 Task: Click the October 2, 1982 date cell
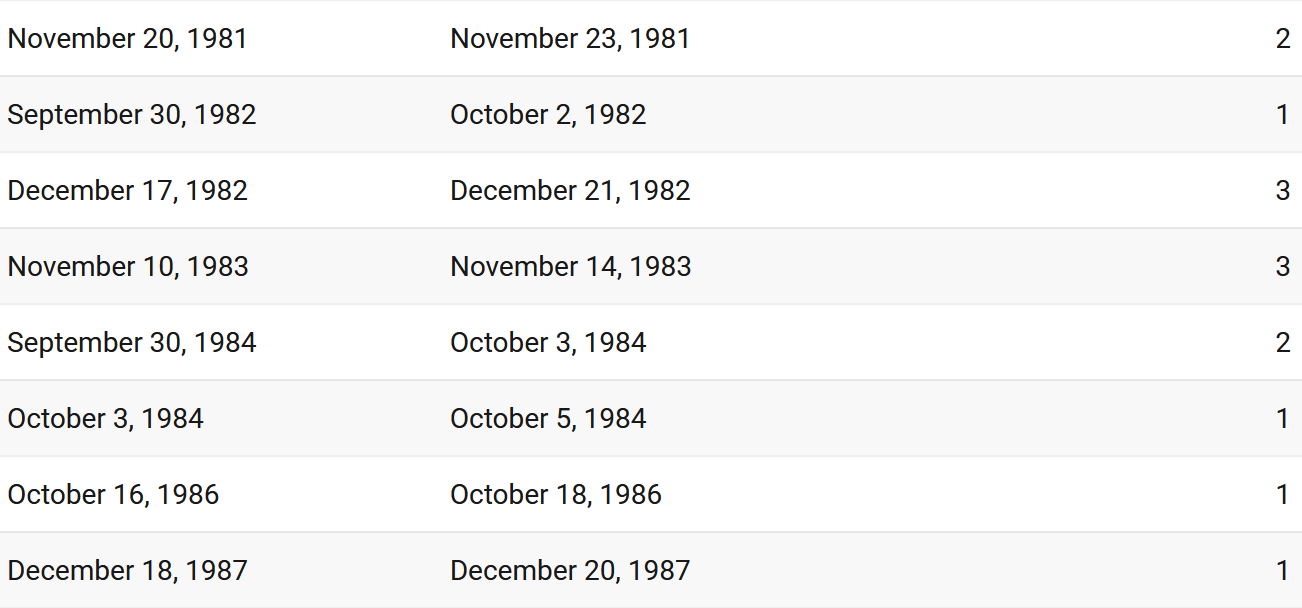click(548, 115)
